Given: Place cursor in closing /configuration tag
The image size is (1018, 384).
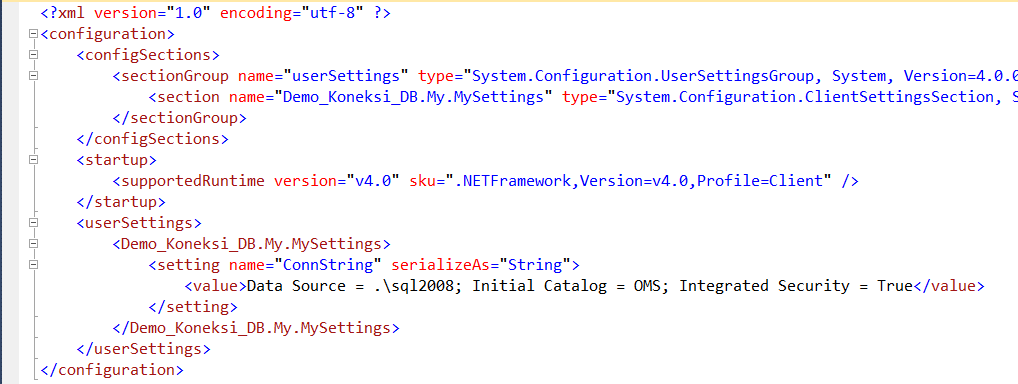Looking at the screenshot, I should click(112, 370).
